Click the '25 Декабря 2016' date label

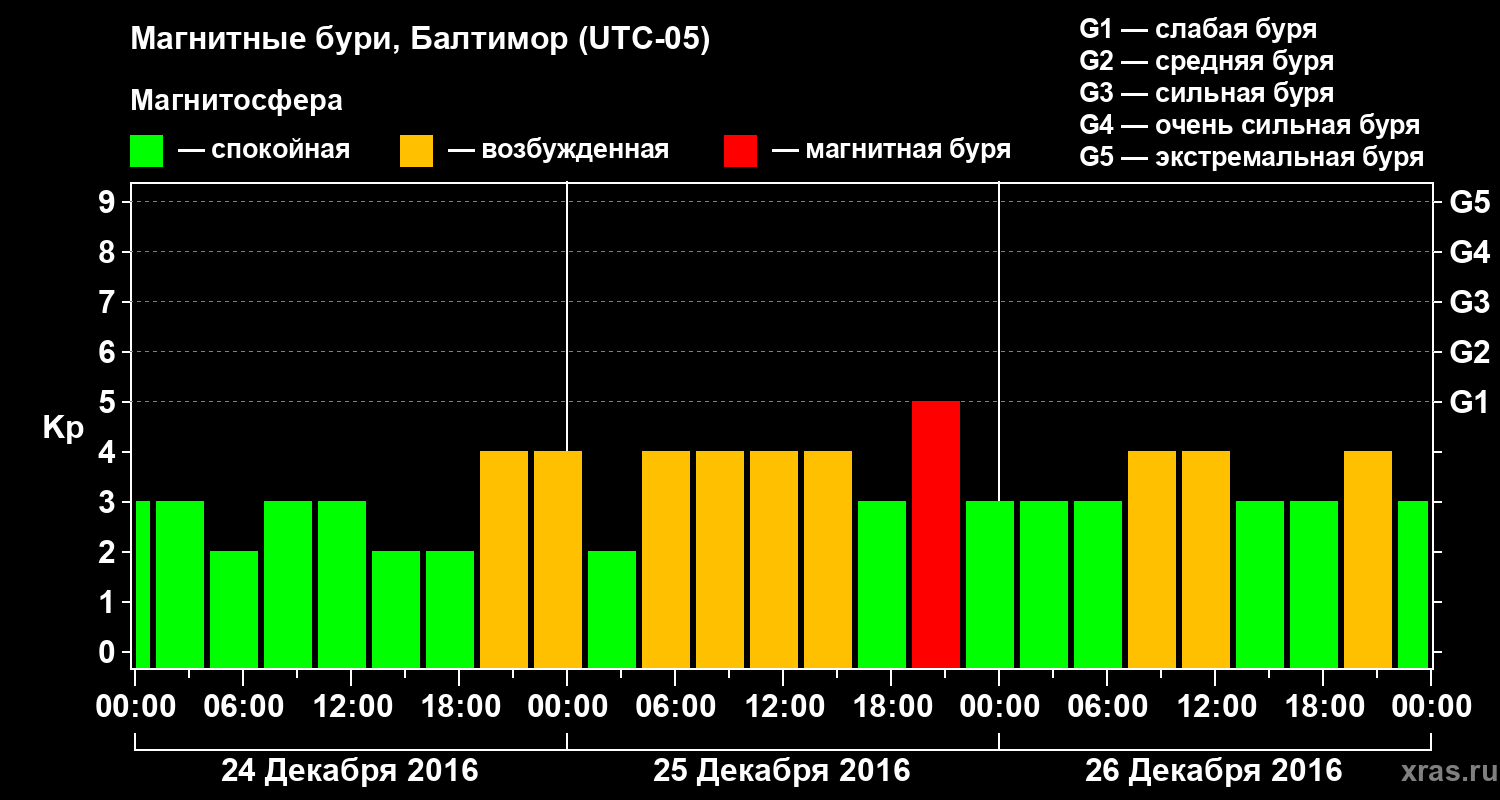click(x=782, y=771)
